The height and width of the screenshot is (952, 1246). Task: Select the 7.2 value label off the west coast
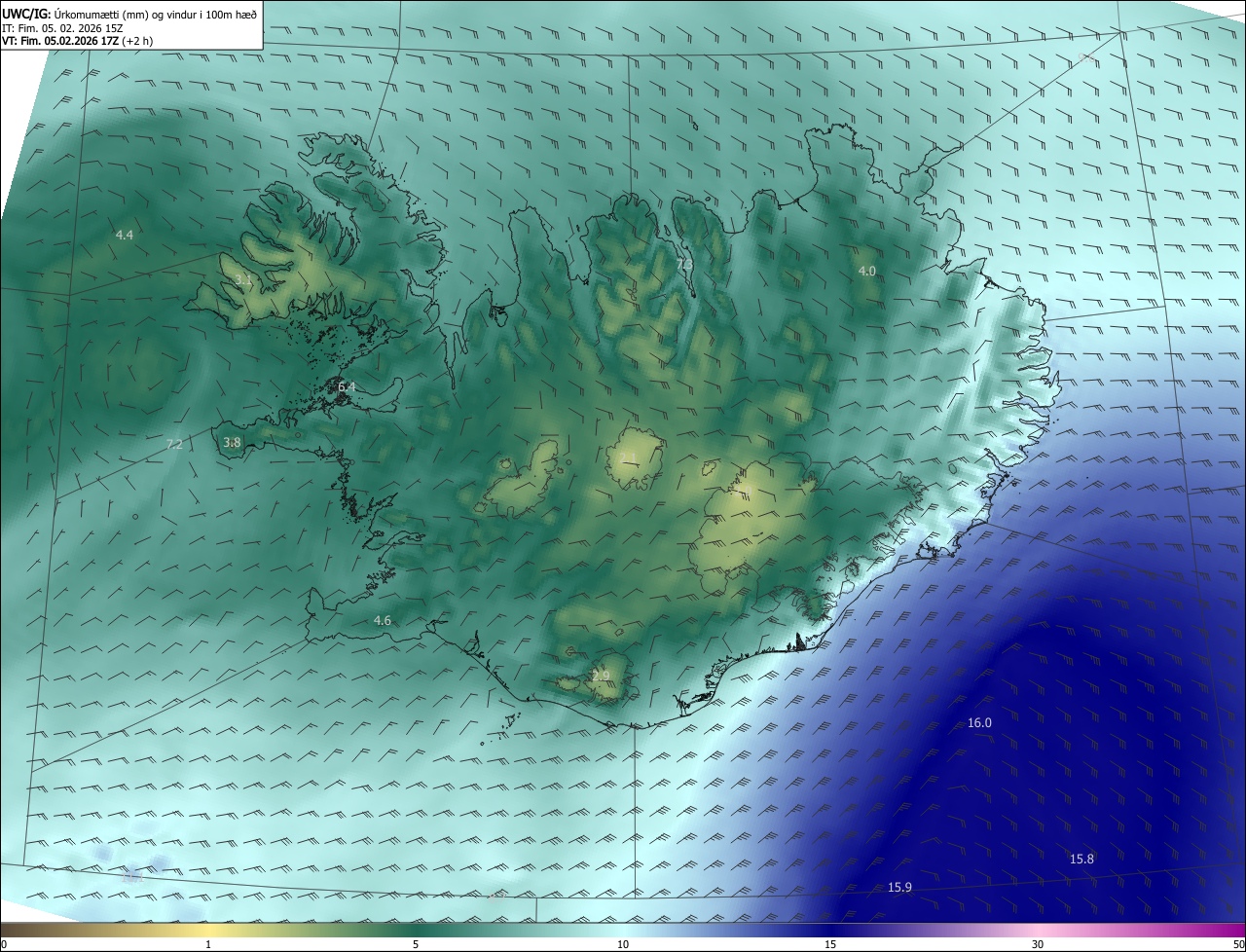coord(174,445)
